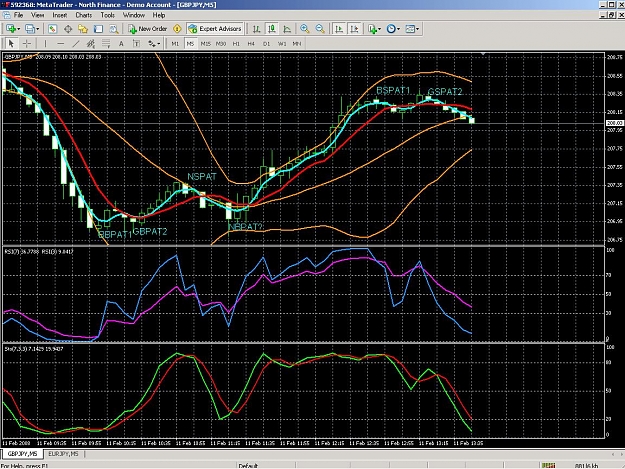The width and height of the screenshot is (625, 469).
Task: Open the Navigator folder-star icon
Action: 83,29
